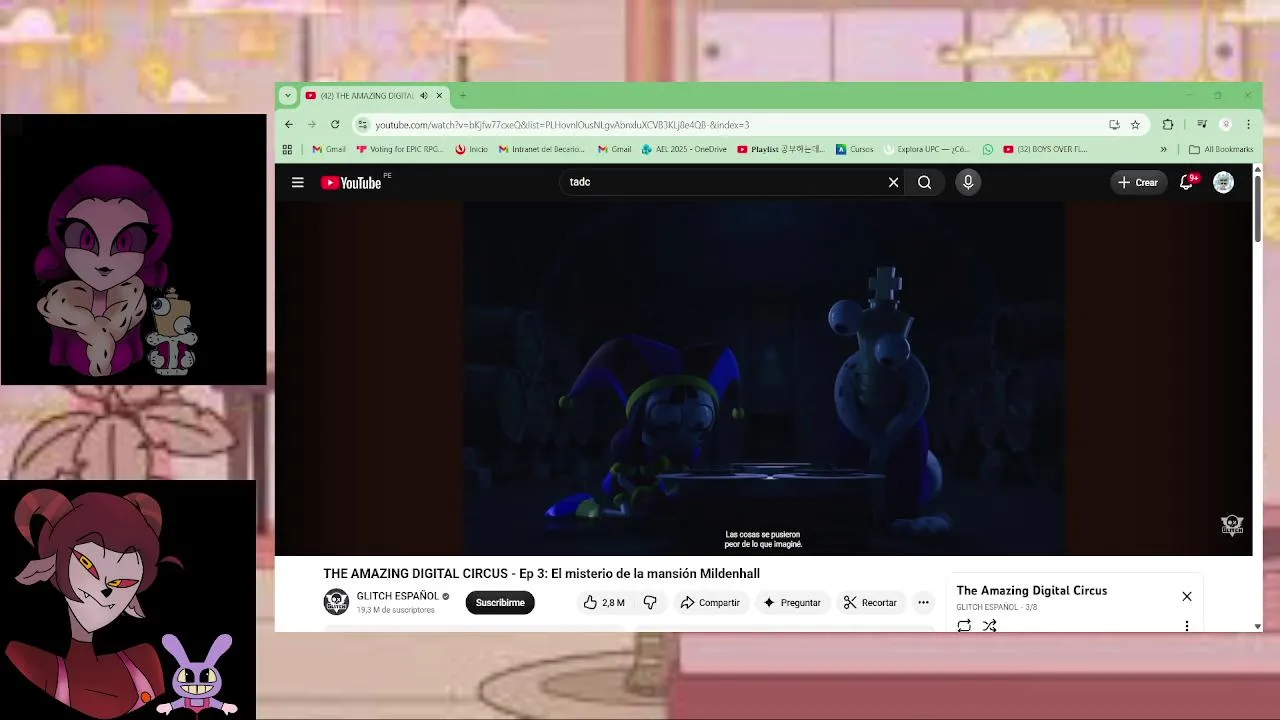Subscribe with the Suscribirme button

(500, 602)
